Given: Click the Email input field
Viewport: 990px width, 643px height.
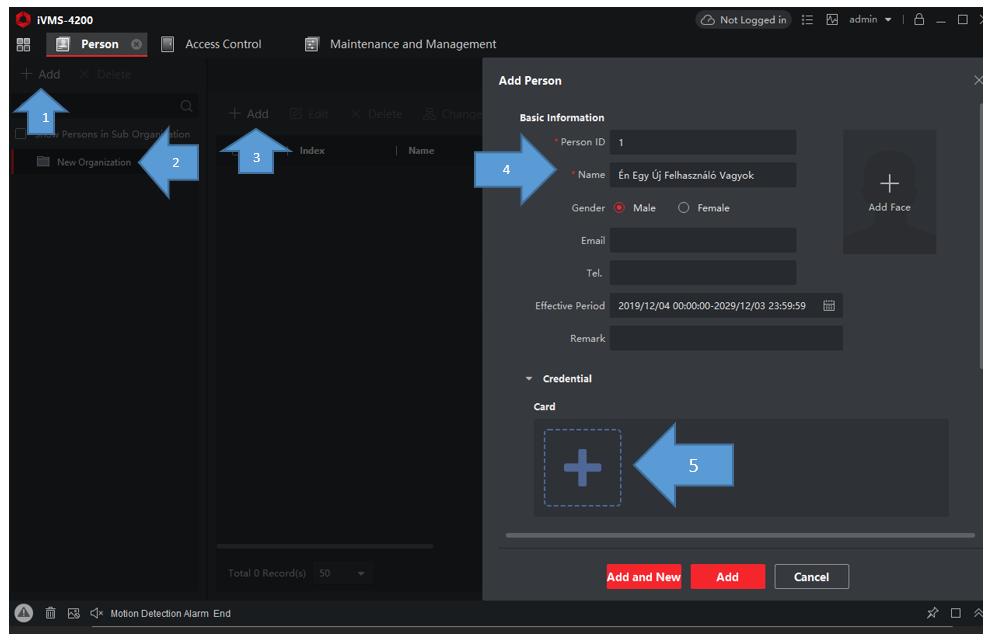Looking at the screenshot, I should coord(703,241).
